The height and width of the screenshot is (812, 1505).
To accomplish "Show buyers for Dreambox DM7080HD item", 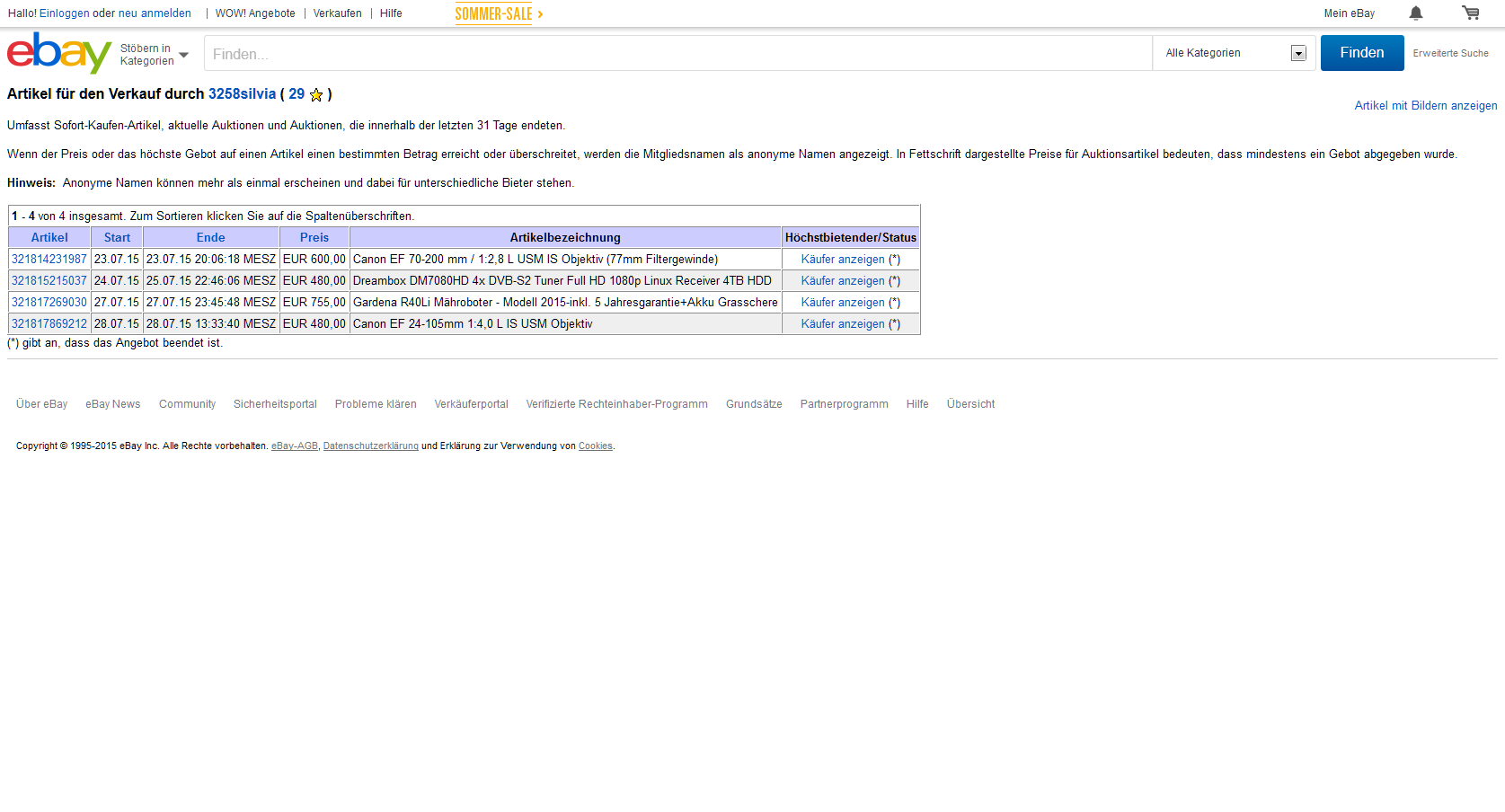I will click(843, 281).
